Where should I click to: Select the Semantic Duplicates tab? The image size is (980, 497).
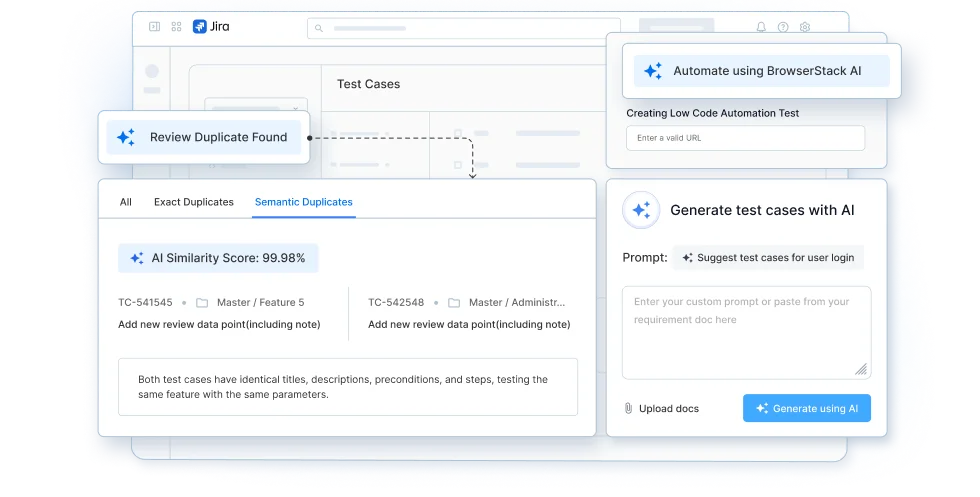(304, 202)
